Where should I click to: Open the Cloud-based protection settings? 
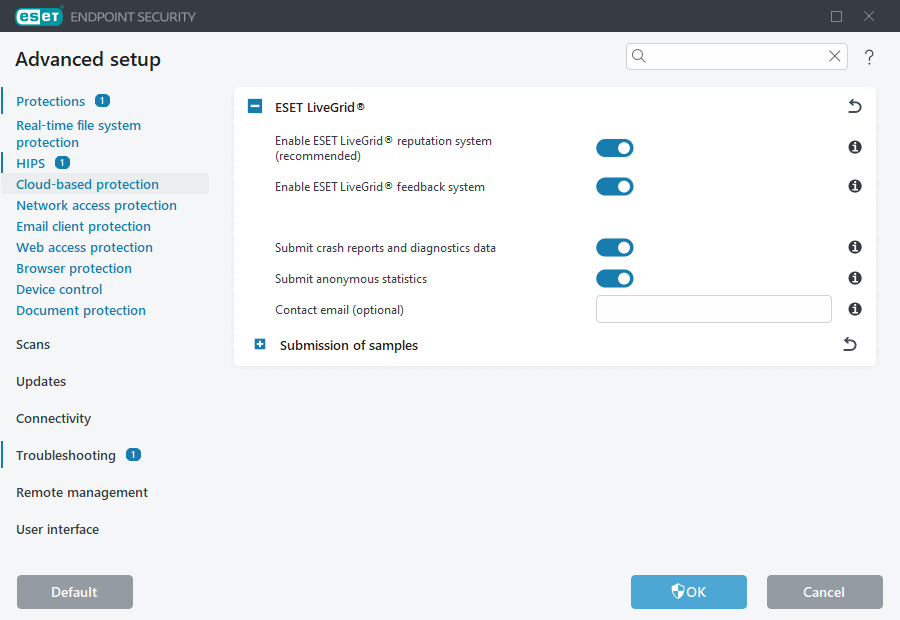pyautogui.click(x=87, y=184)
